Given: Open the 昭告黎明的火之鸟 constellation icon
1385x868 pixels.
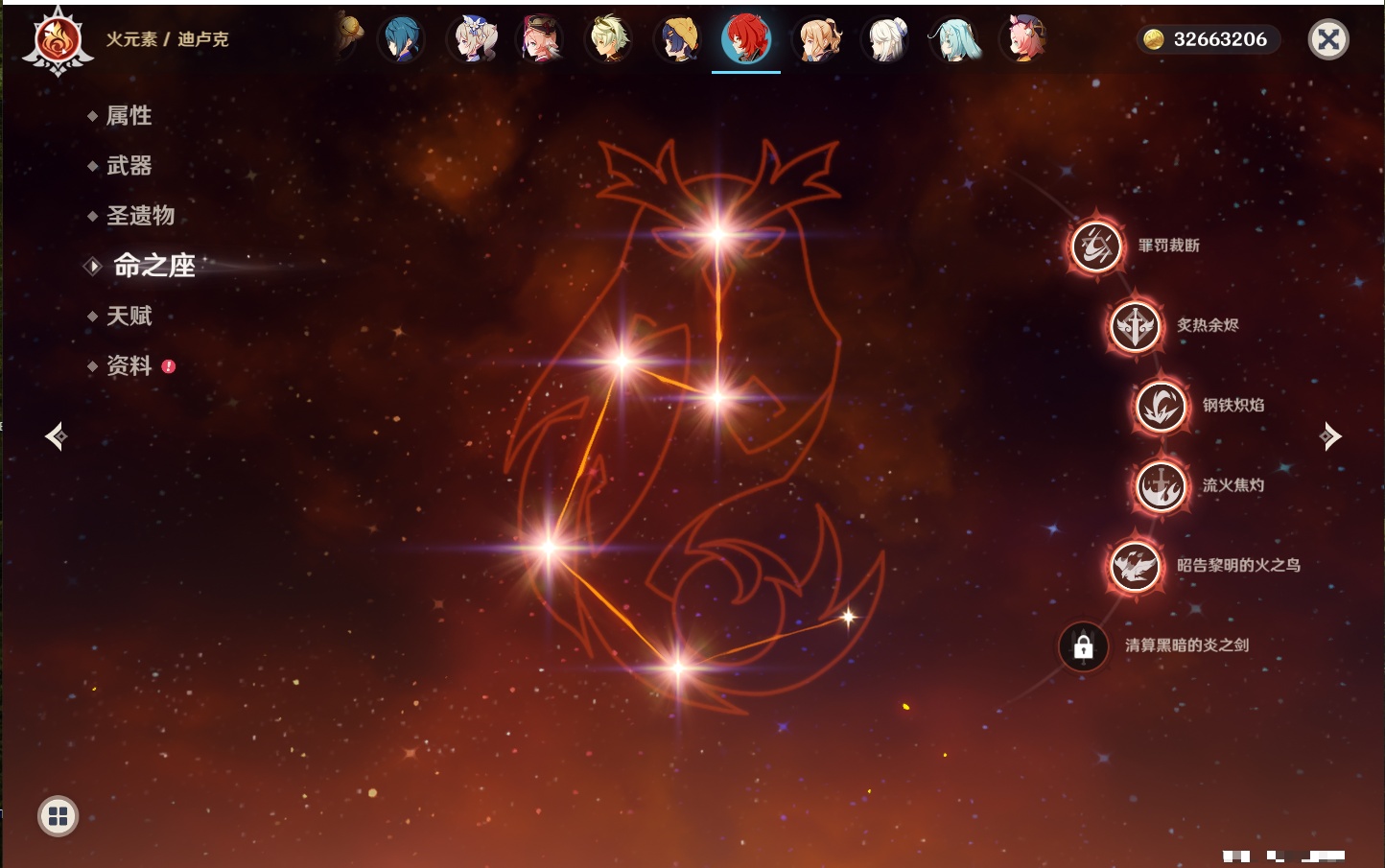Looking at the screenshot, I should (x=1135, y=566).
